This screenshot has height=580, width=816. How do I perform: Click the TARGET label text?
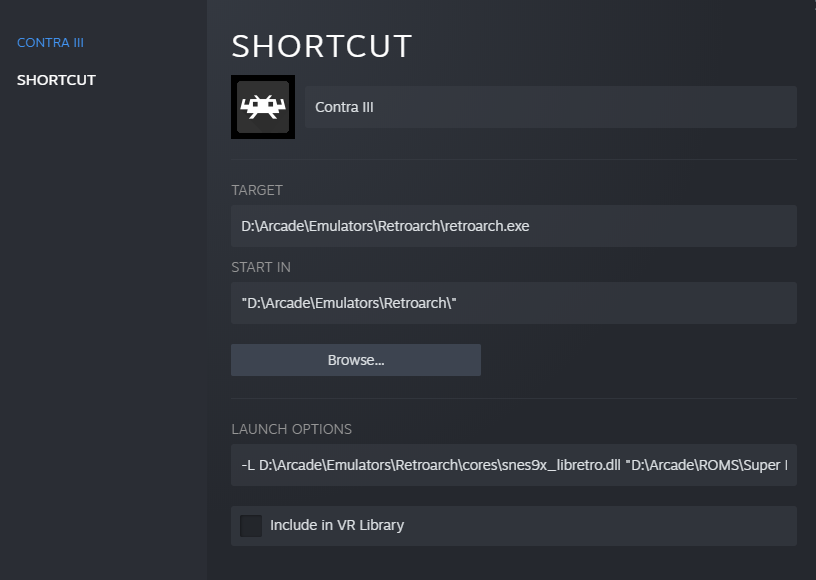(x=257, y=190)
